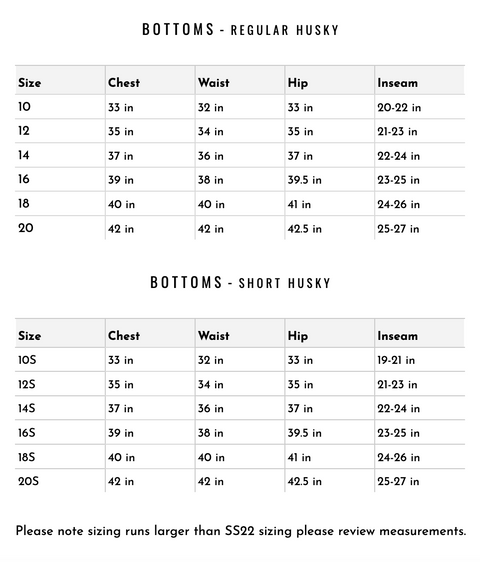Select size 16S row label
480x562 pixels.
(x=27, y=432)
